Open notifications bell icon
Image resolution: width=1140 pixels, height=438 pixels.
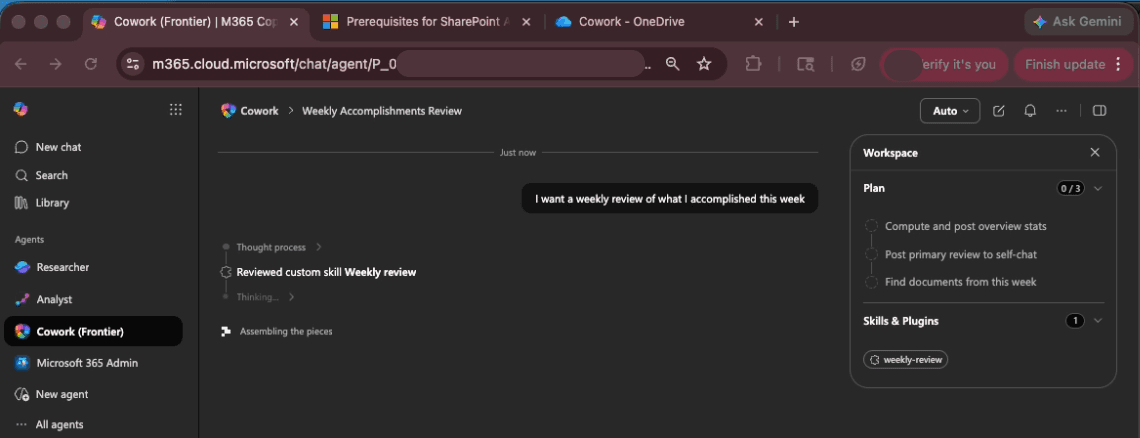click(x=1030, y=111)
